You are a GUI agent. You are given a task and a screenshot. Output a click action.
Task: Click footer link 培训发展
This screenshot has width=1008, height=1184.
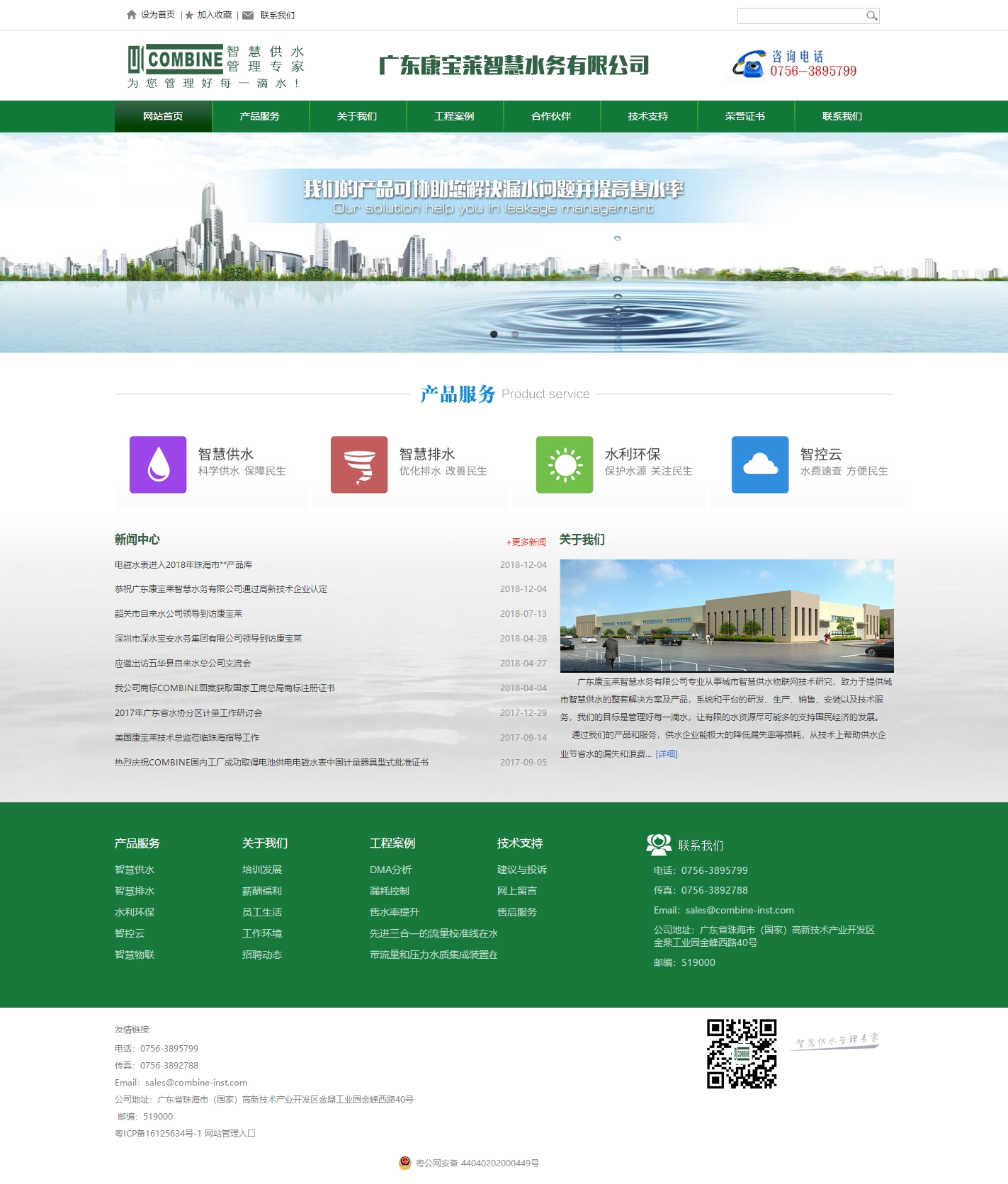click(262, 870)
